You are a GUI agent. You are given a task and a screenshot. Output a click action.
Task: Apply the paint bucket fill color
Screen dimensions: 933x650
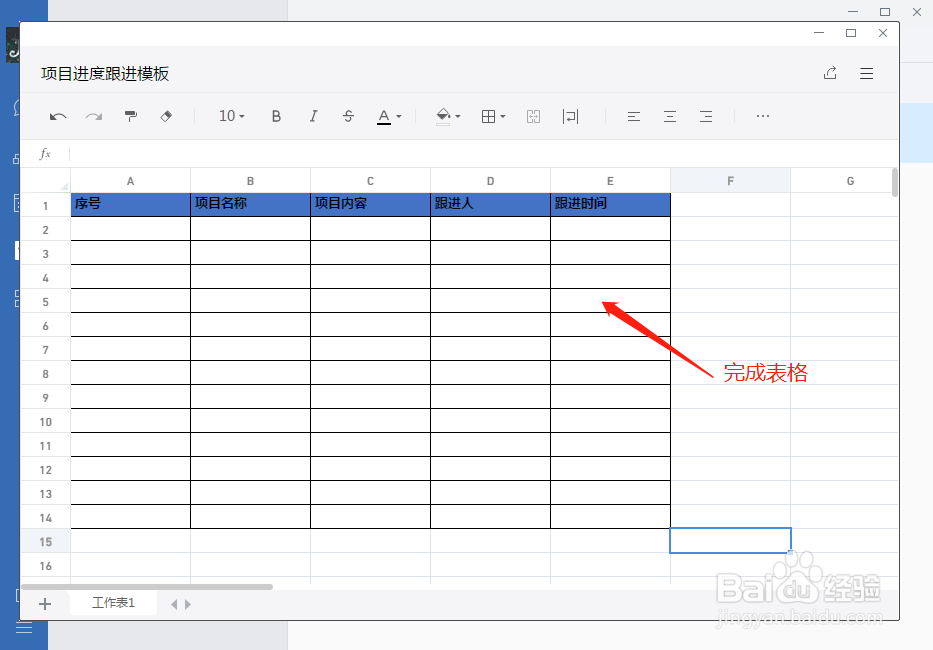pos(443,116)
